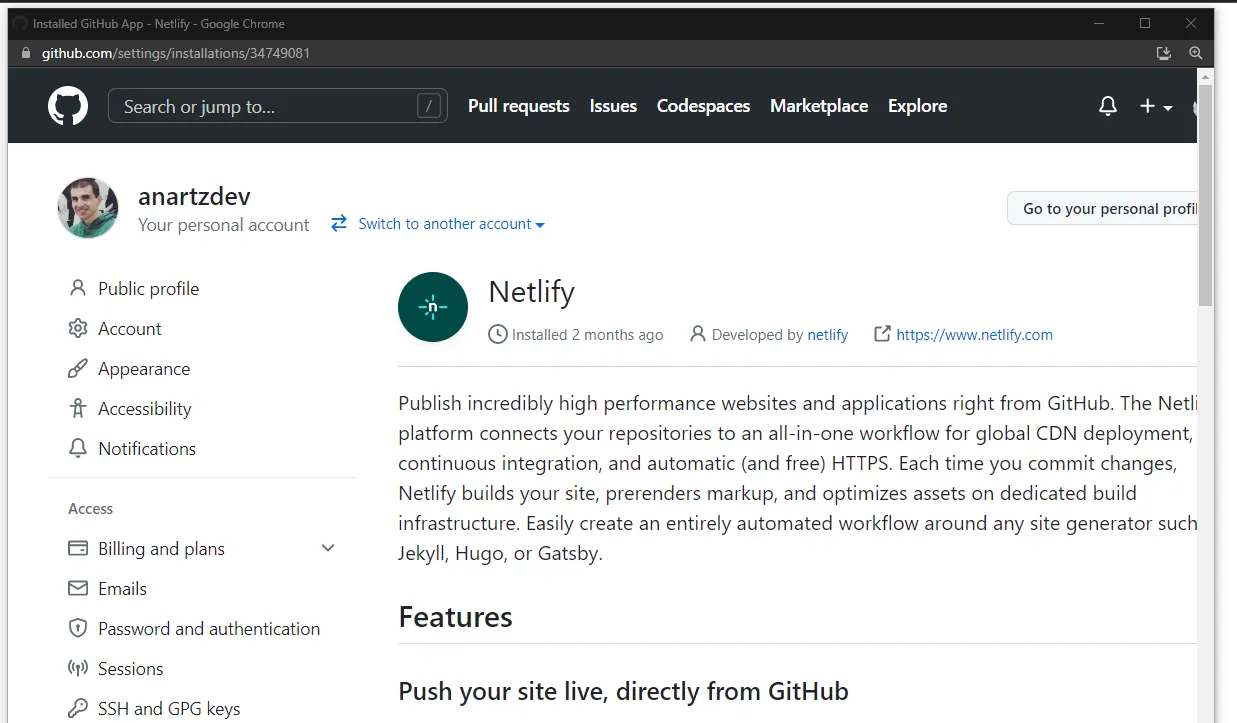This screenshot has height=723, width=1237.
Task: Click the switch-account arrows icon
Action: pos(339,223)
